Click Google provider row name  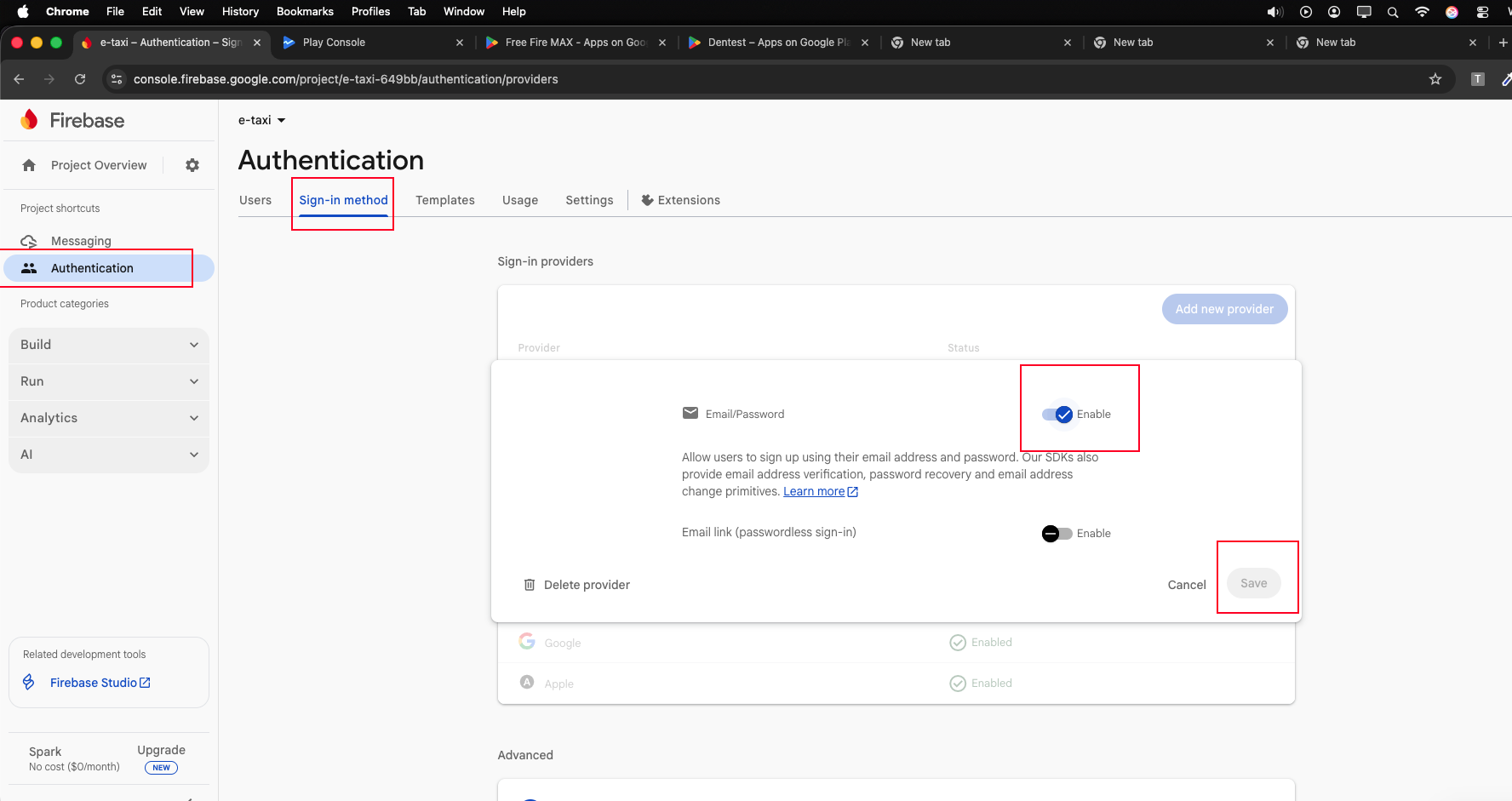coord(563,643)
